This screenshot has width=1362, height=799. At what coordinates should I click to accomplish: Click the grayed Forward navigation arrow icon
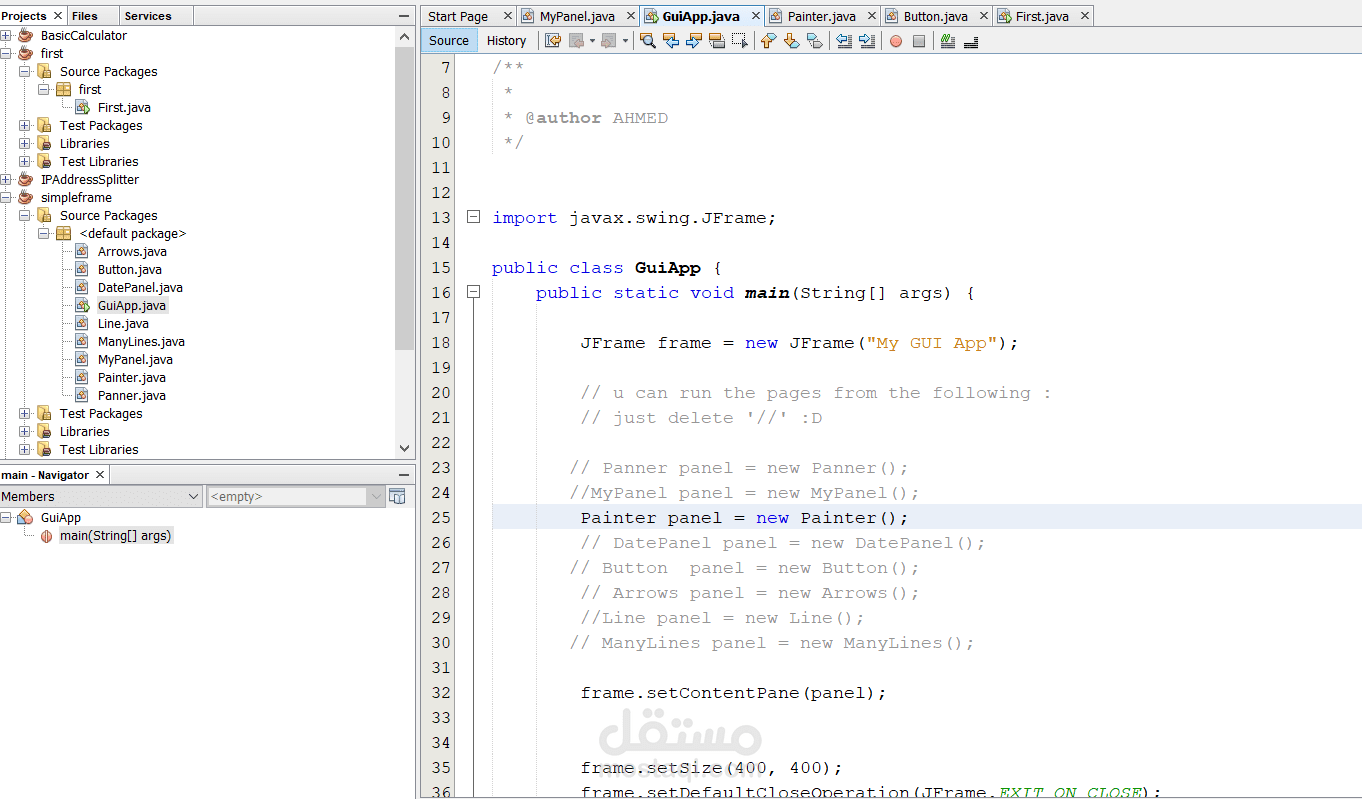pyautogui.click(x=608, y=41)
